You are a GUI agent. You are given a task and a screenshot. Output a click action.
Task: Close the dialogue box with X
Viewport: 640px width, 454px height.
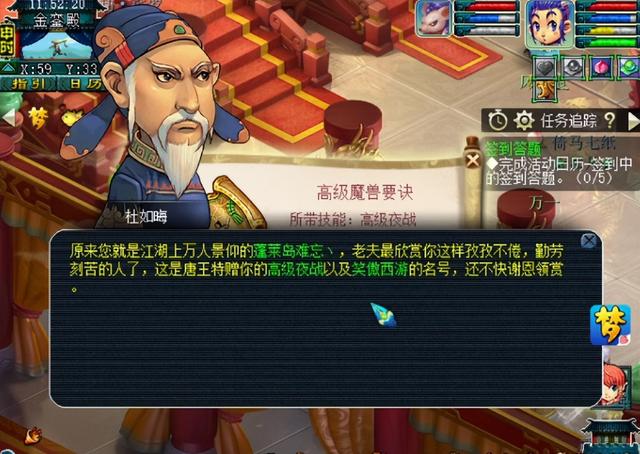[x=588, y=241]
